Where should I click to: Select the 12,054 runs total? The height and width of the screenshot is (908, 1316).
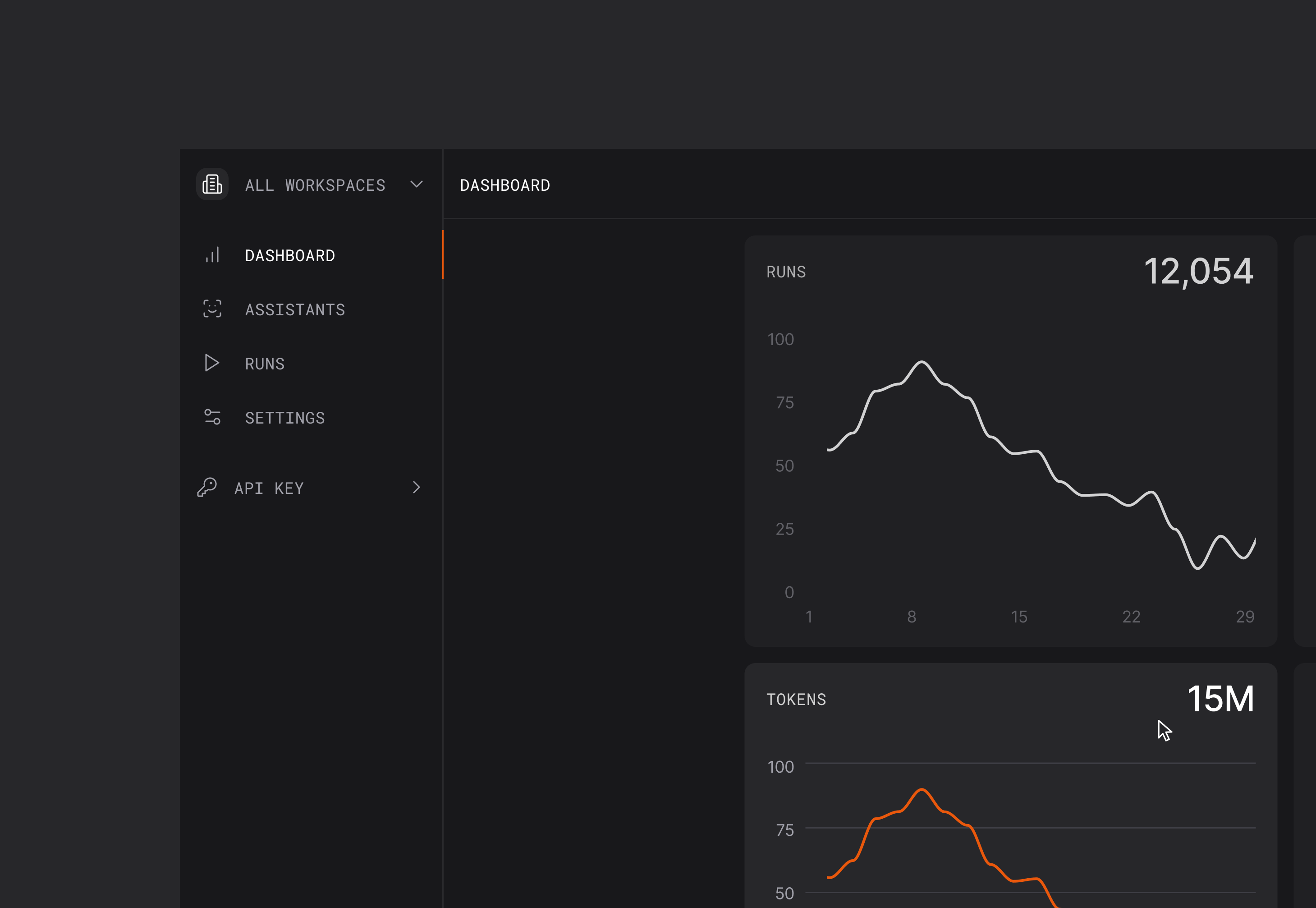1198,272
